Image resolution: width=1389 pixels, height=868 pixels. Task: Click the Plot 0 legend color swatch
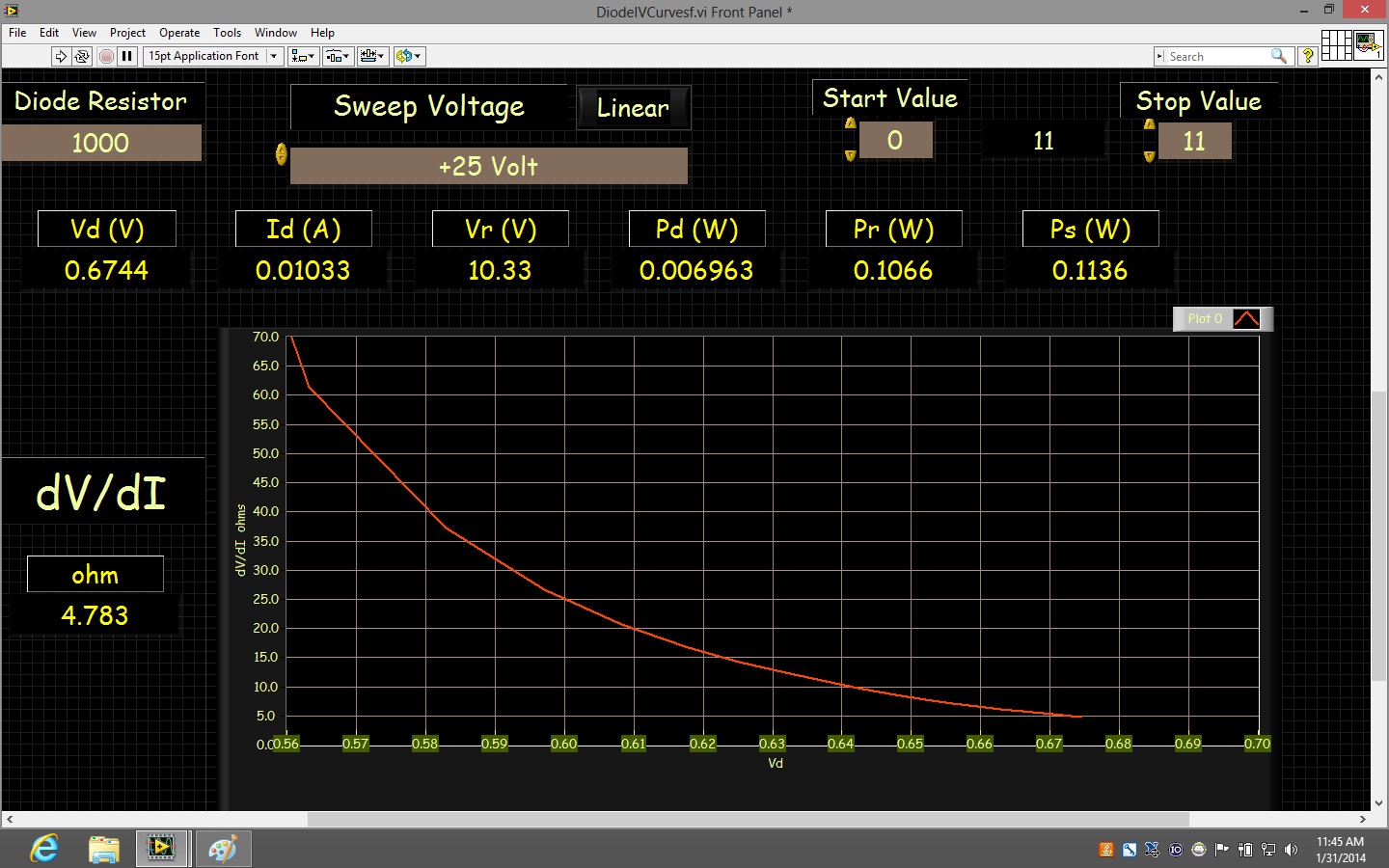[x=1246, y=318]
